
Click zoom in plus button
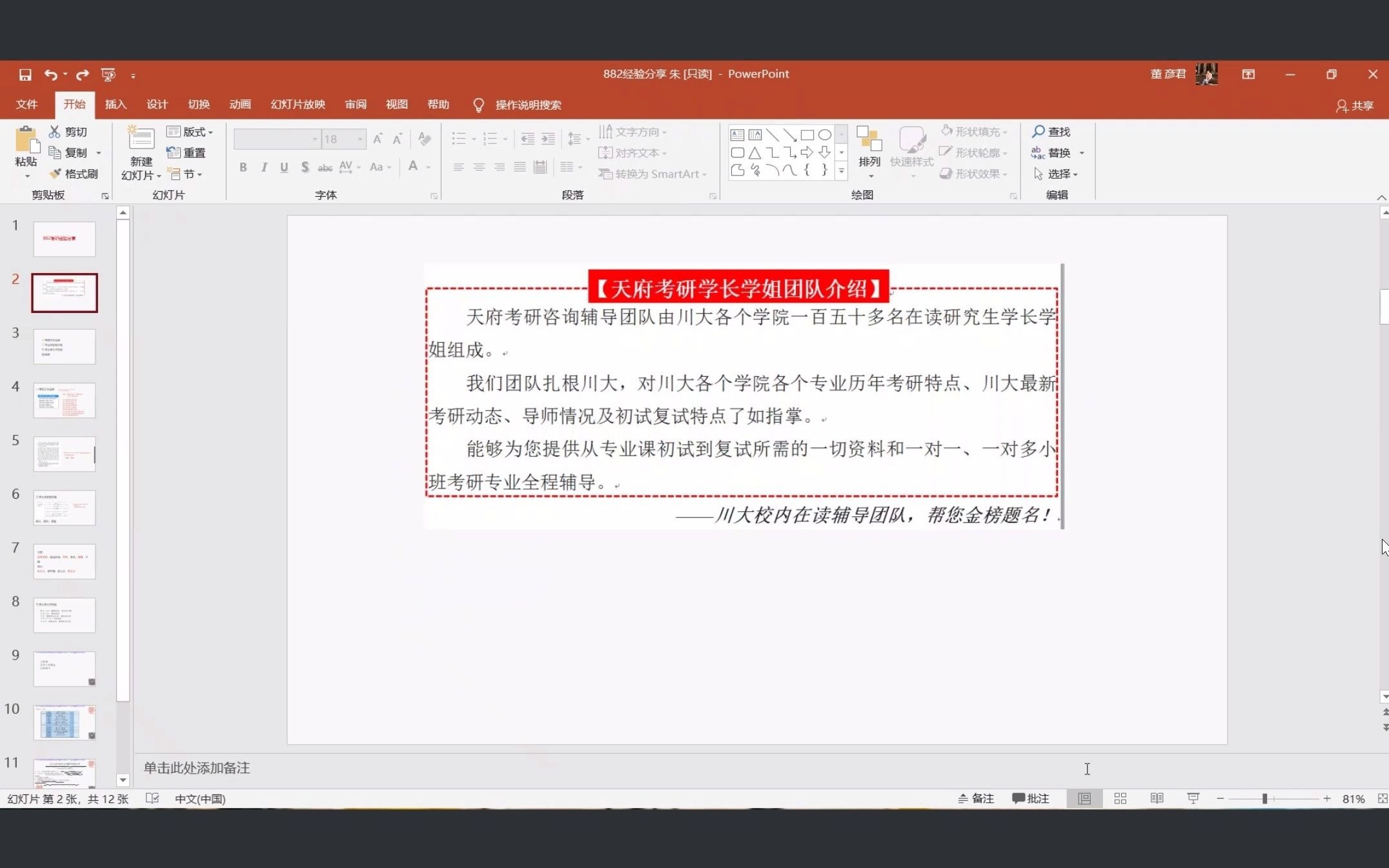click(1327, 799)
